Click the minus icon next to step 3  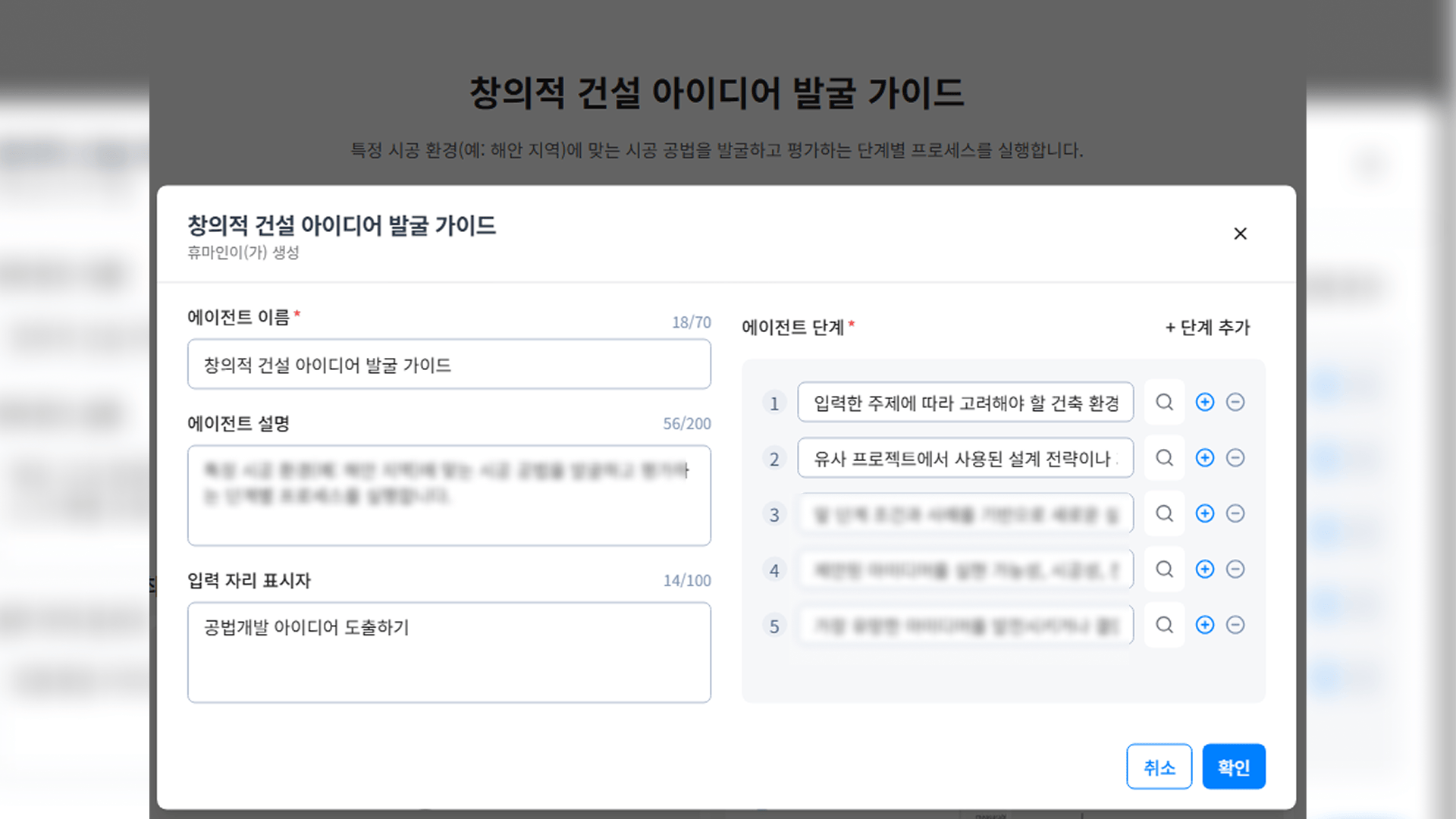(x=1235, y=513)
